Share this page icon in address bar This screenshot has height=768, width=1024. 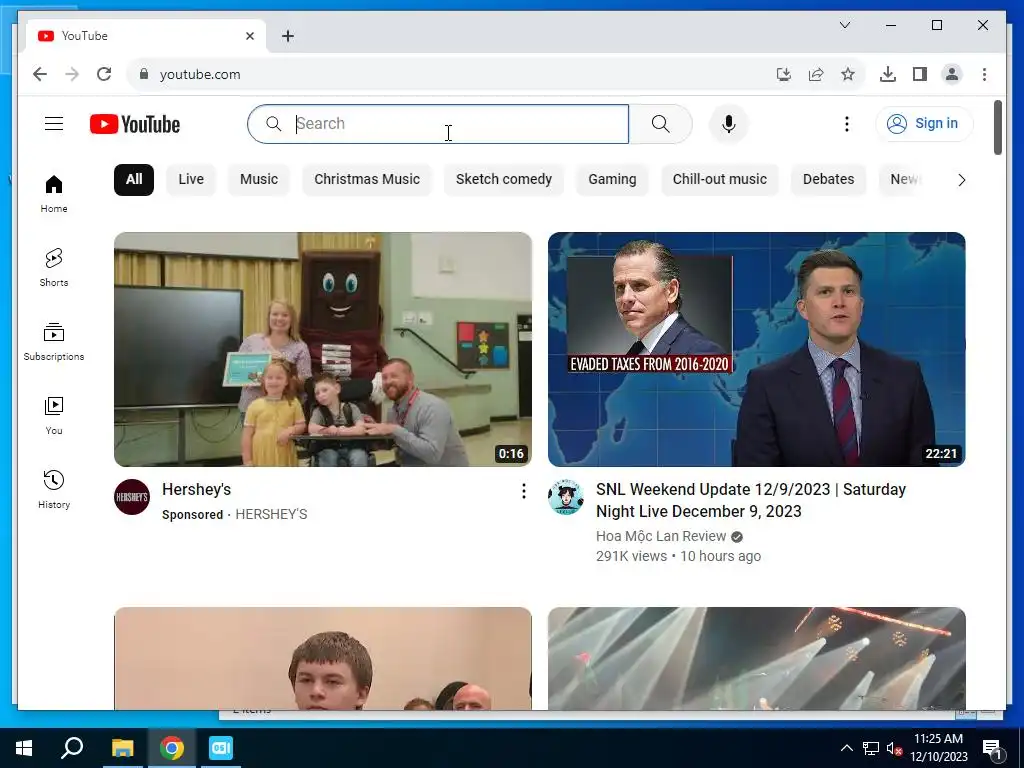coord(816,74)
